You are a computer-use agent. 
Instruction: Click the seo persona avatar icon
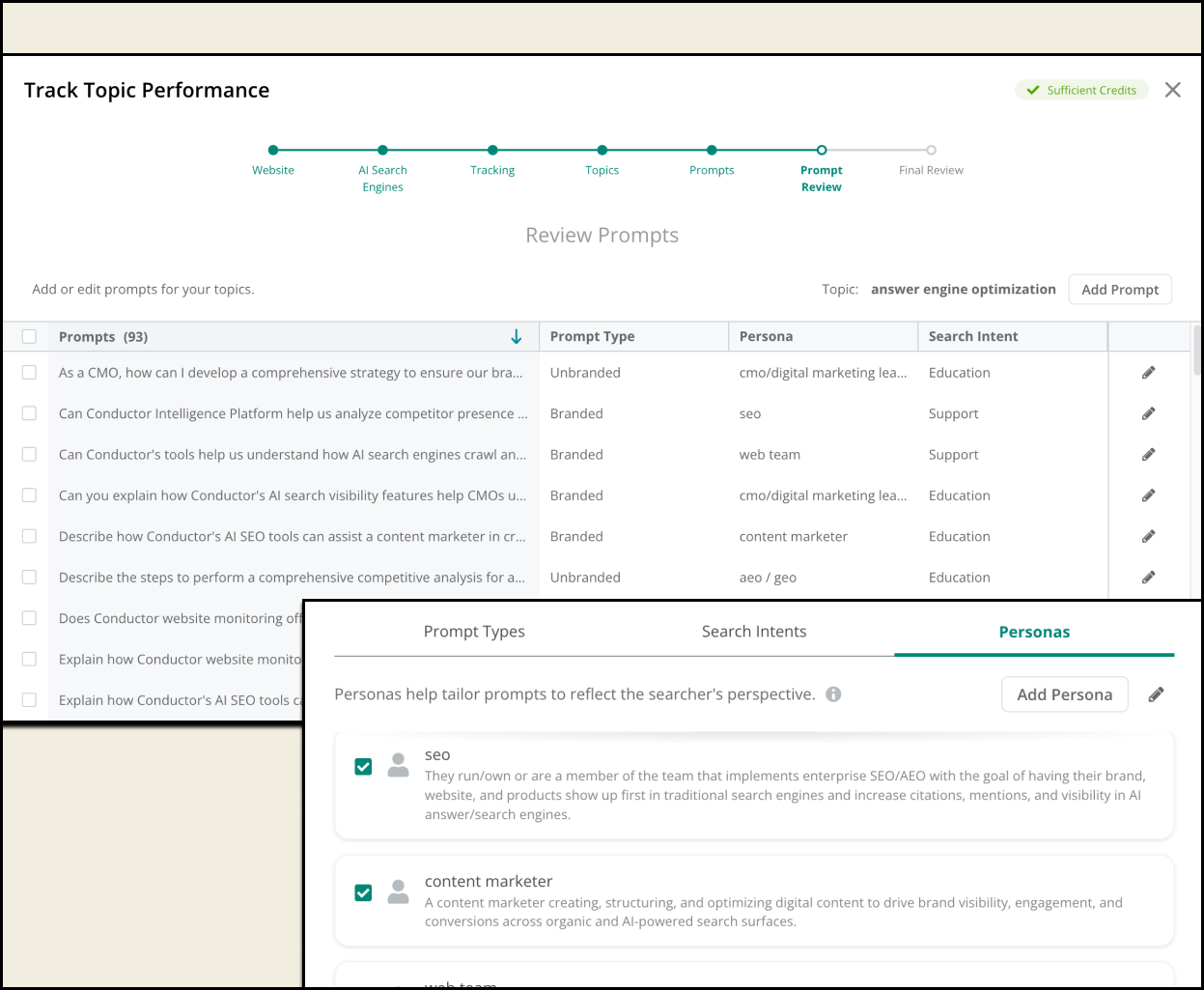tap(398, 765)
